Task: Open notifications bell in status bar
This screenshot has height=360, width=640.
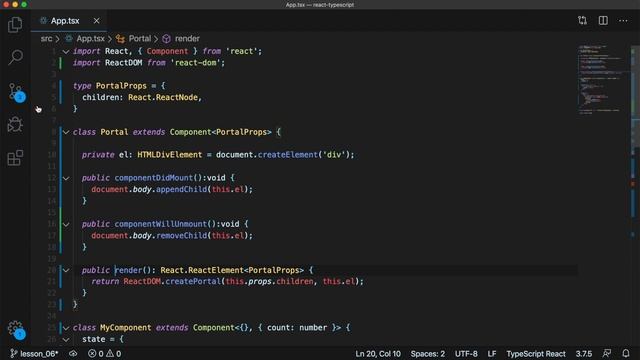Action: 626,353
